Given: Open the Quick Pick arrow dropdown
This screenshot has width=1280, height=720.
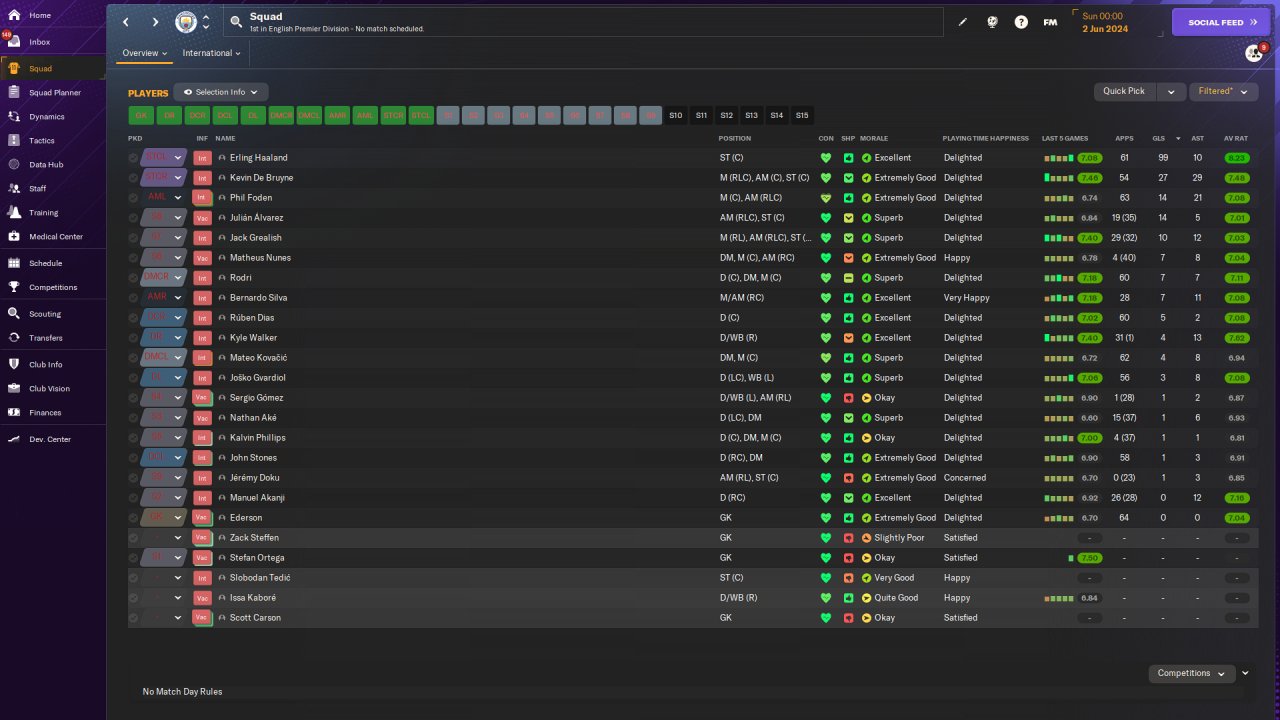Looking at the screenshot, I should 1171,91.
